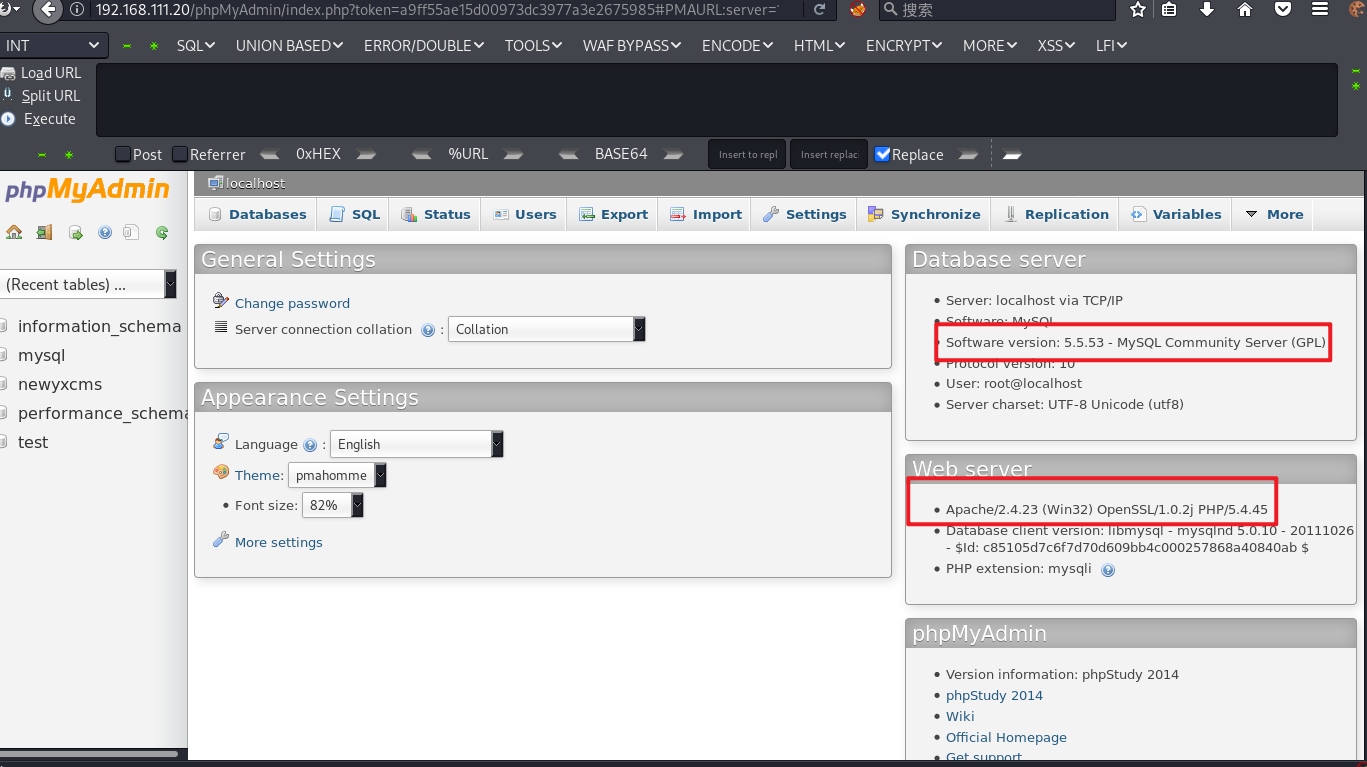Uncheck the Replace checkbox
This screenshot has width=1367, height=767.
[x=882, y=154]
